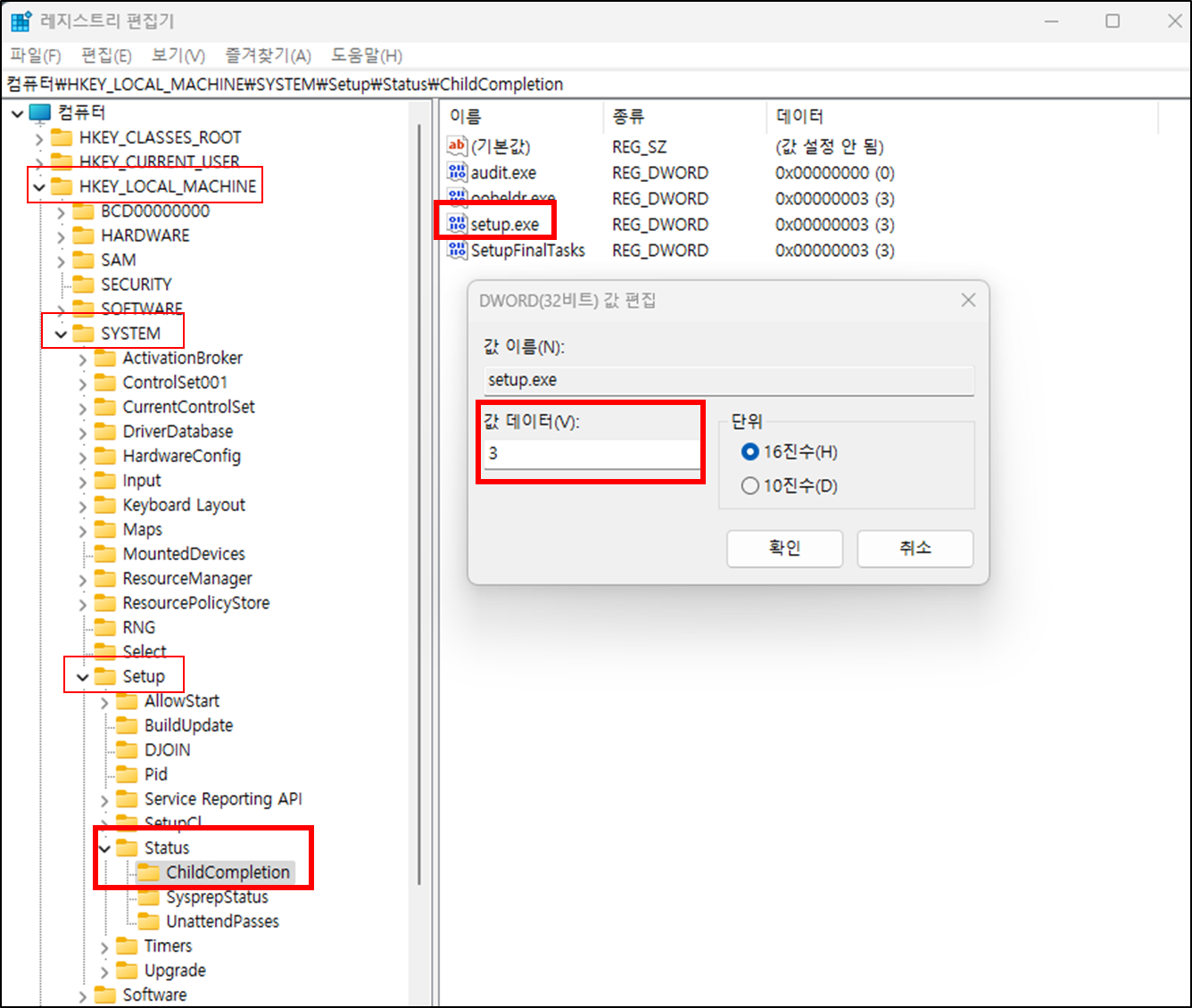Click the 취소 button in DWORD dialog
This screenshot has height=1008, width=1192.
(915, 549)
